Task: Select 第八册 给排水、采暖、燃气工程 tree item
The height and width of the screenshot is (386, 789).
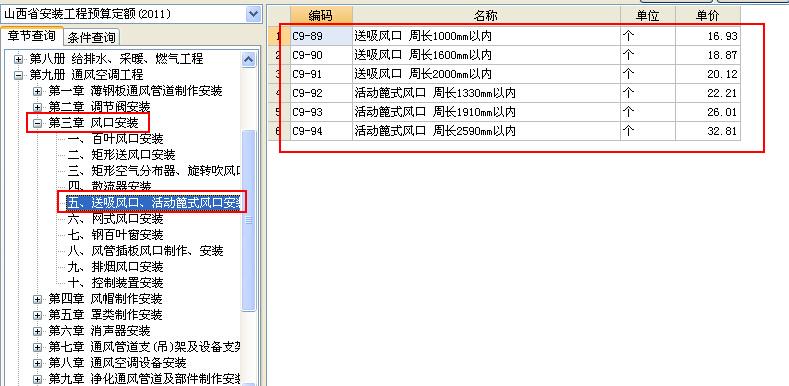Action: click(x=116, y=59)
